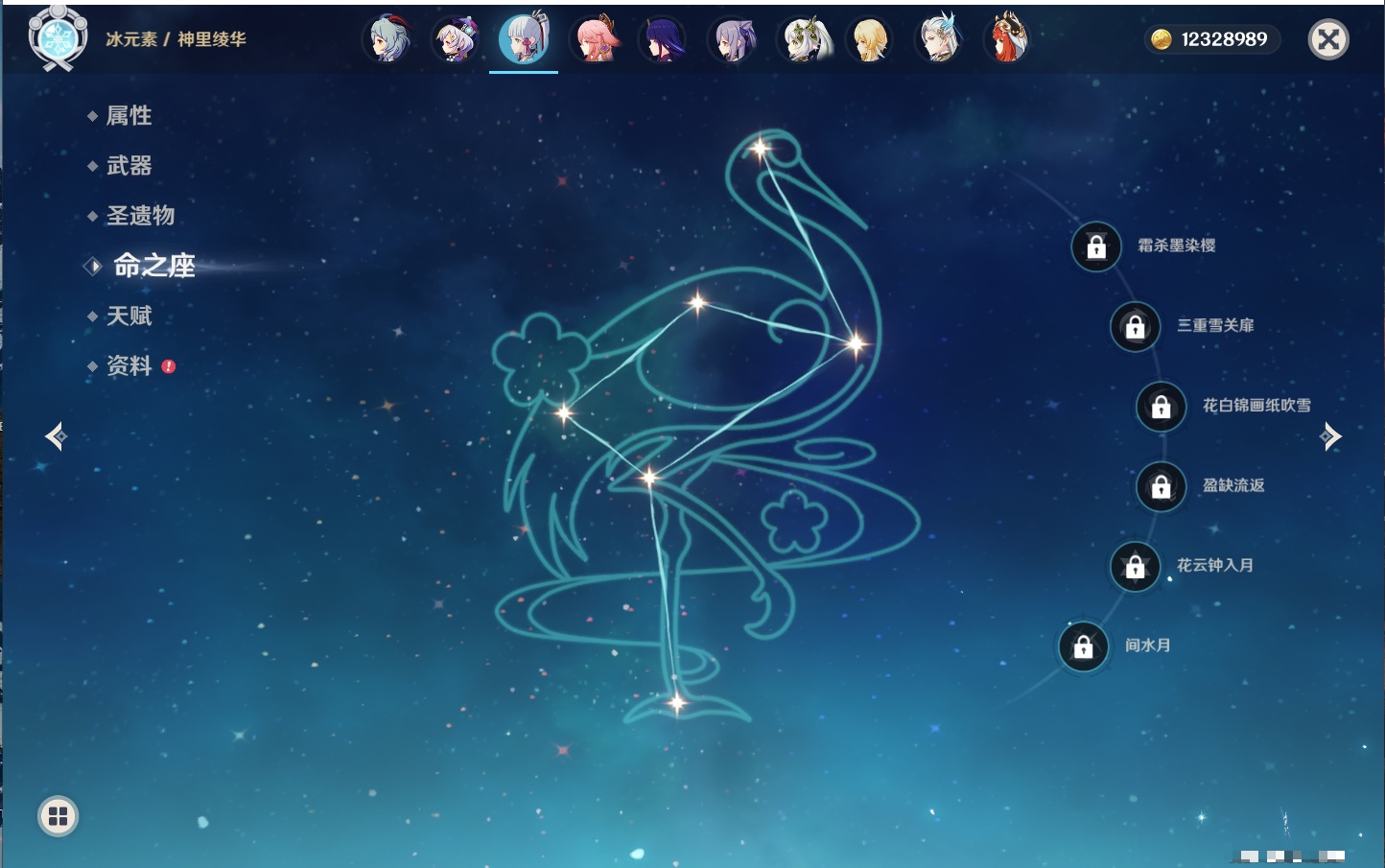The width and height of the screenshot is (1385, 868).
Task: Click the 冰元素 / 神里绫华 title text
Action: pos(176,39)
